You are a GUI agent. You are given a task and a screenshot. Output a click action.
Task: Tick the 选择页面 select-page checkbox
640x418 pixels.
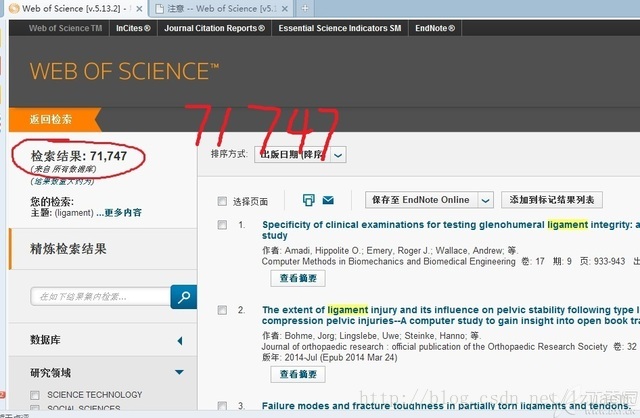coord(222,201)
